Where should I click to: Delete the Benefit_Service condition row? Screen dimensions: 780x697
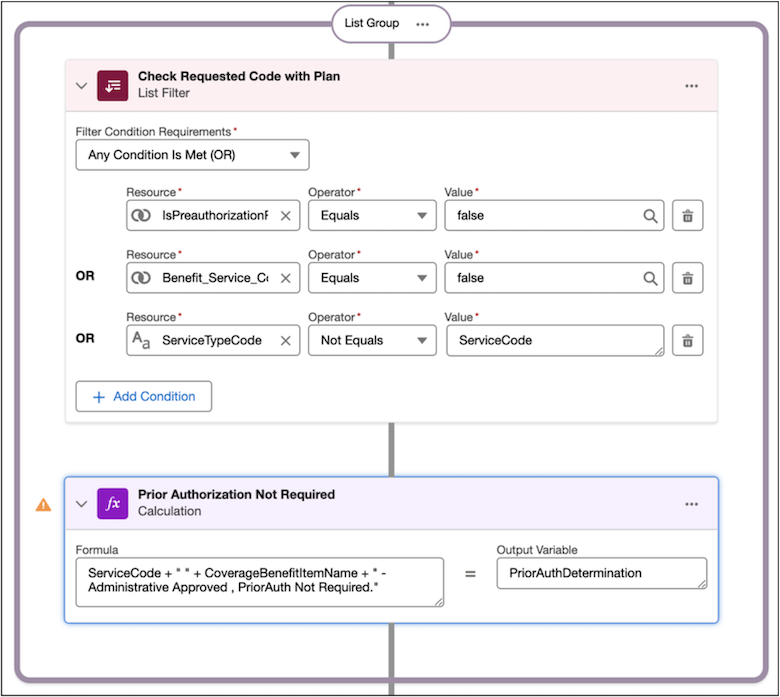[687, 278]
